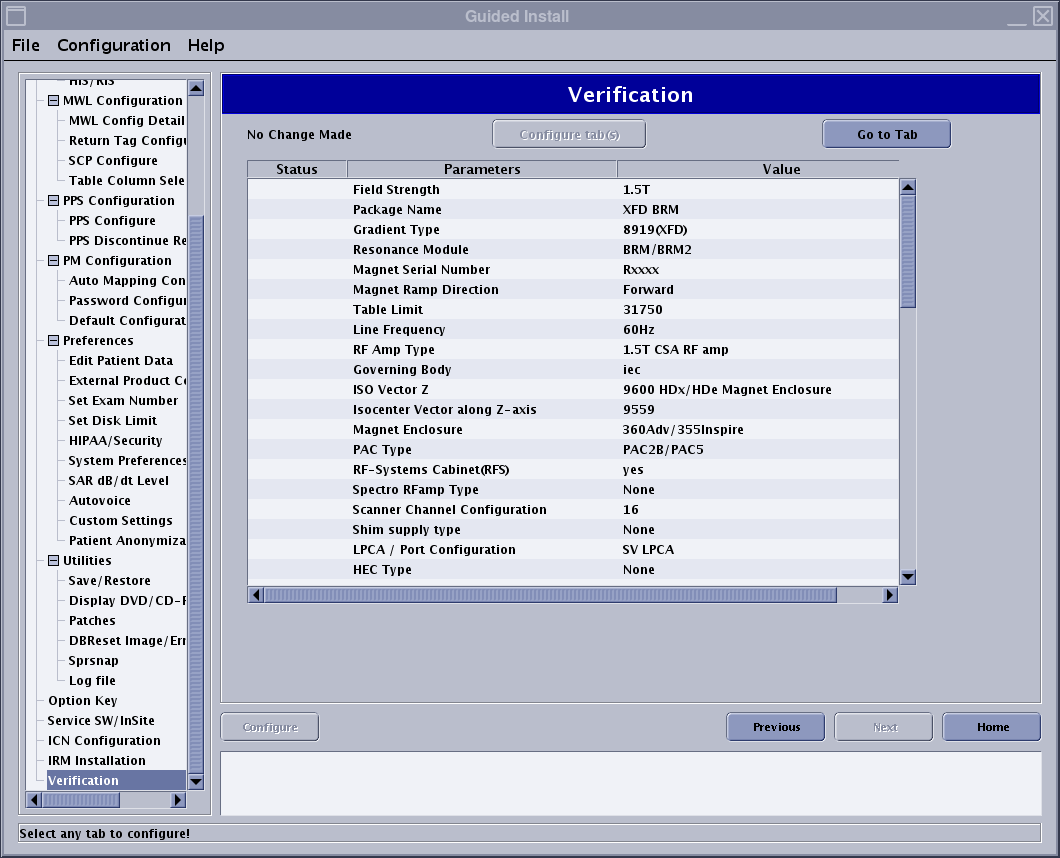Collapse the MWL Configuration tree node
The height and width of the screenshot is (858, 1060).
(53, 101)
